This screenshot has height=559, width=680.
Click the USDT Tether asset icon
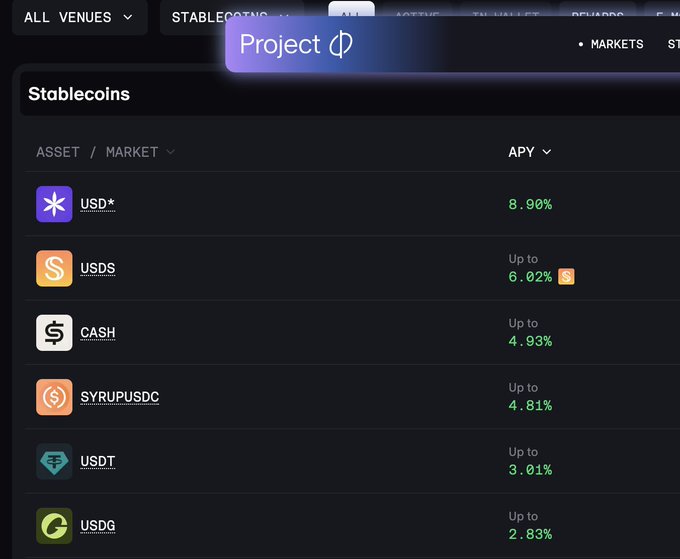click(54, 461)
